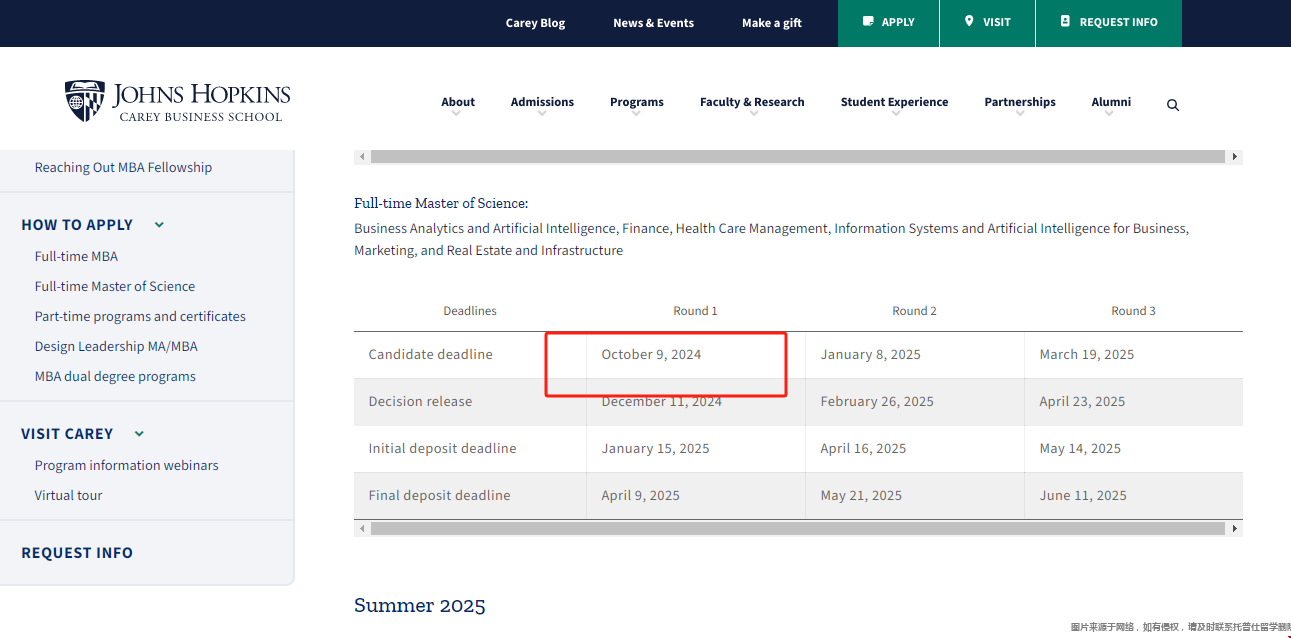Open Design Leadership MA/MBA link
1291x638 pixels.
pyautogui.click(x=116, y=347)
